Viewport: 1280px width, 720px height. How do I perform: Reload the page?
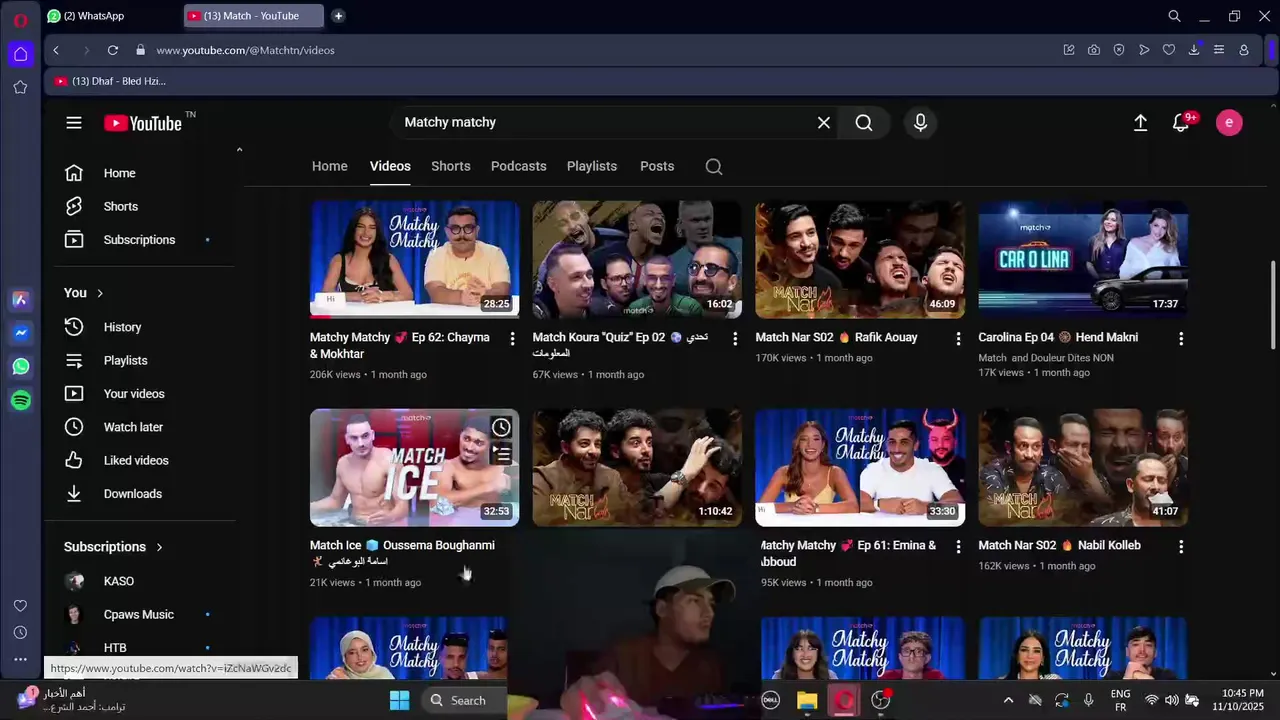[113, 50]
